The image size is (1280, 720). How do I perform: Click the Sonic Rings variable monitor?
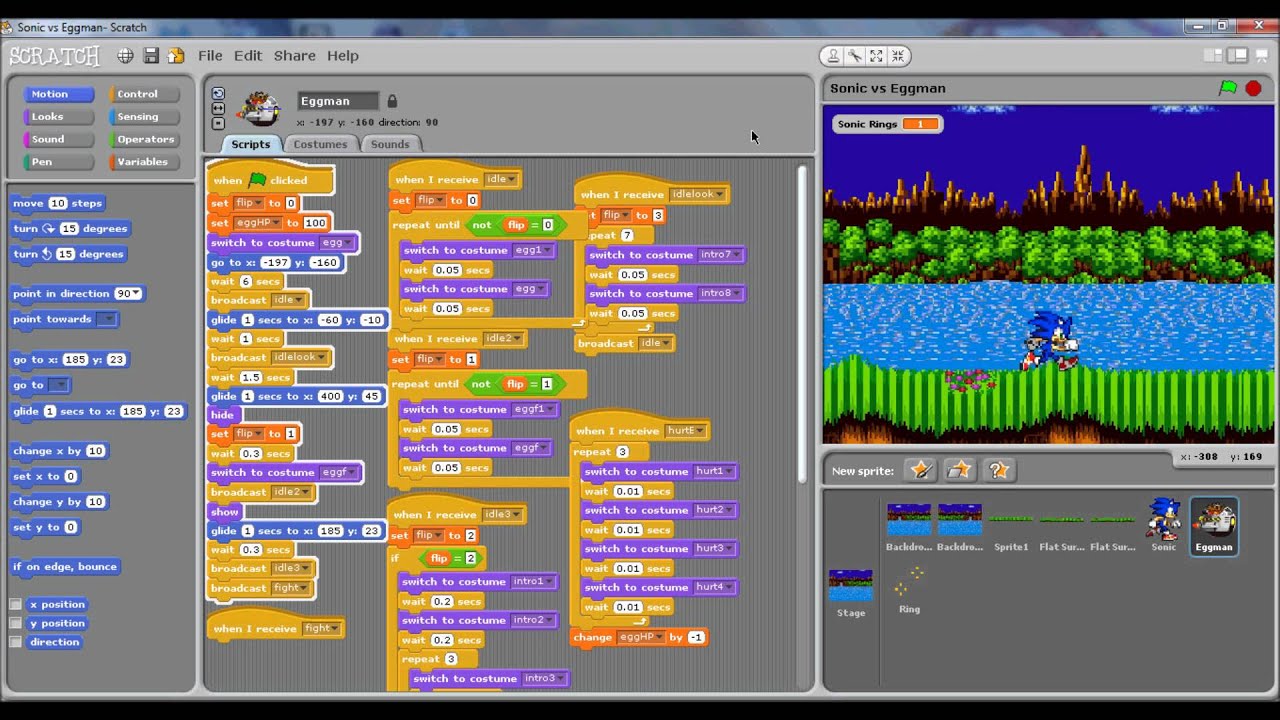tap(887, 124)
